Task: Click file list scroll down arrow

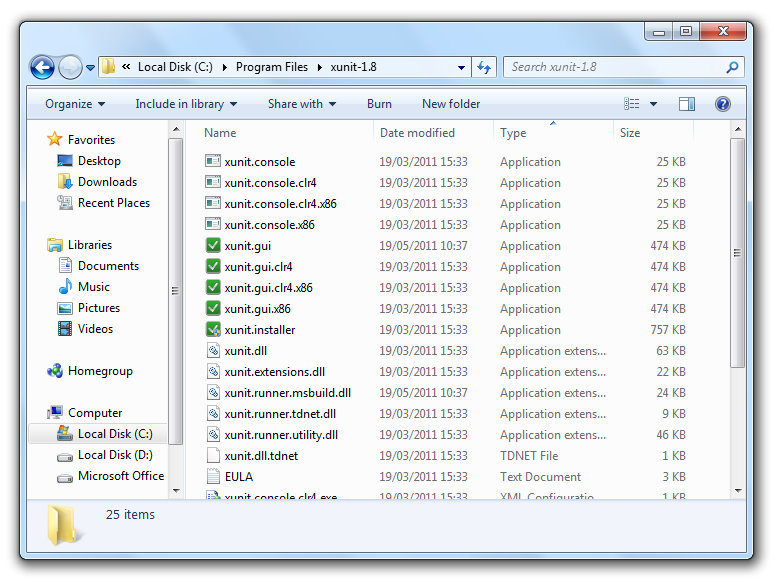Action: (x=738, y=490)
